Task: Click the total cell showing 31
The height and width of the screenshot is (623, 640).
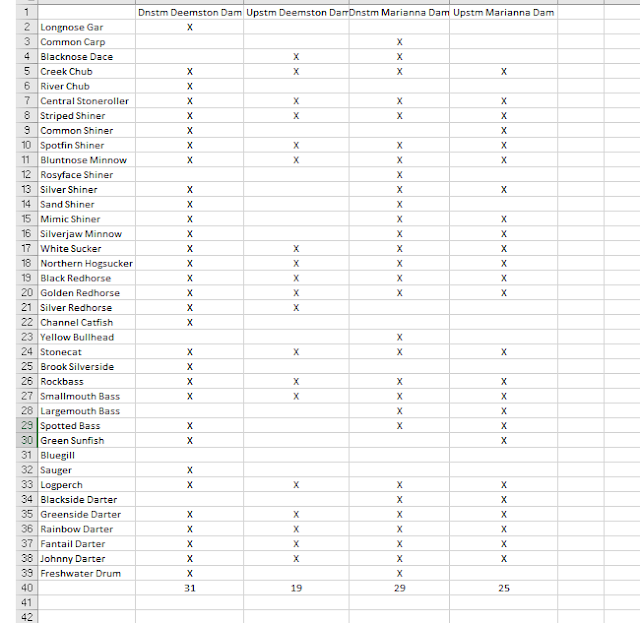Action: (x=189, y=588)
